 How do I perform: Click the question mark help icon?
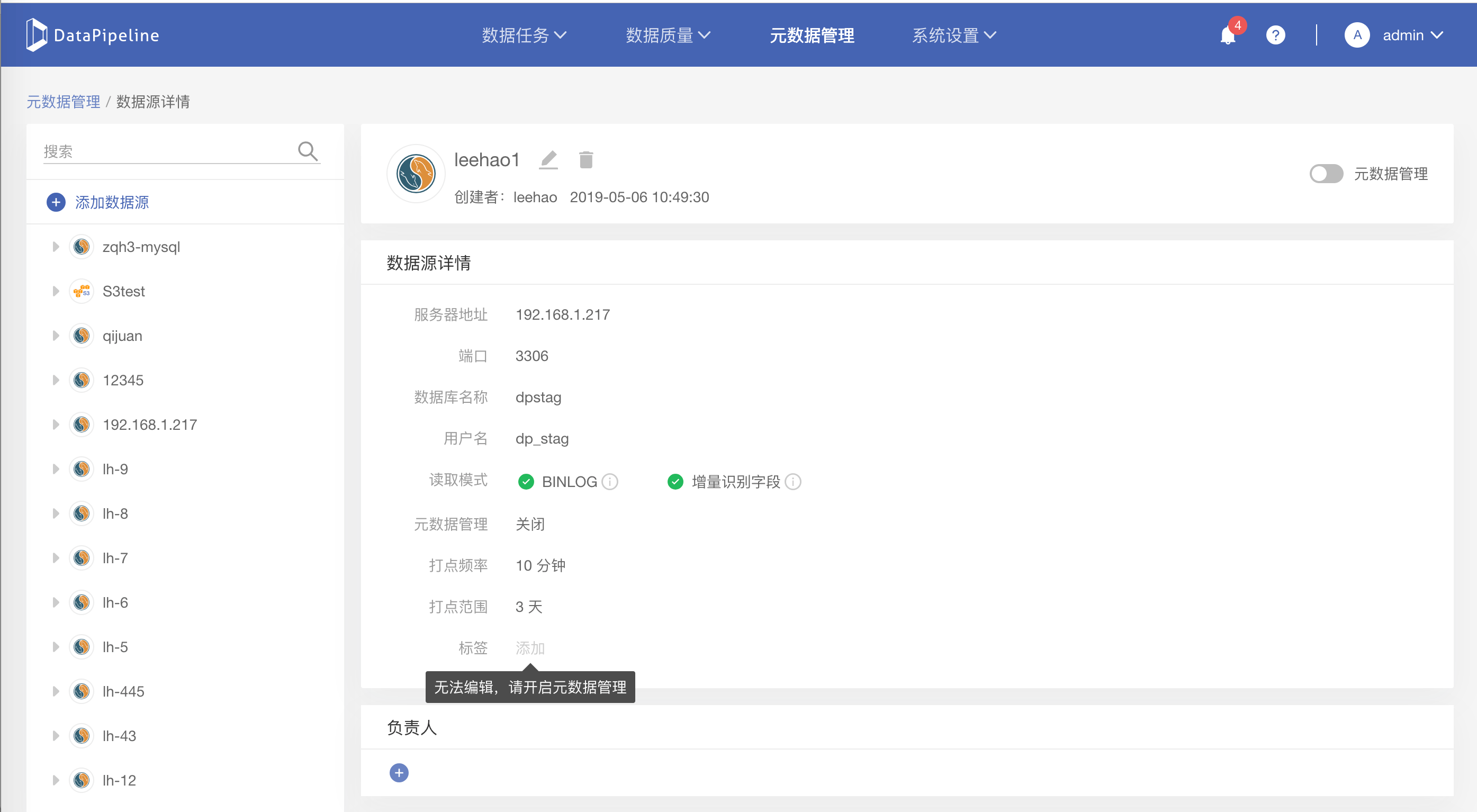click(1275, 35)
